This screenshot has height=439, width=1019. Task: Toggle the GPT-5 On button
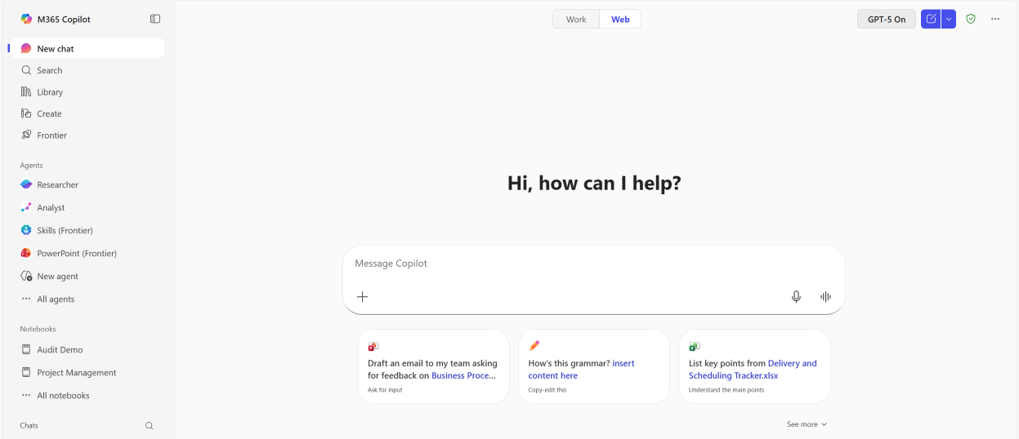pos(886,19)
